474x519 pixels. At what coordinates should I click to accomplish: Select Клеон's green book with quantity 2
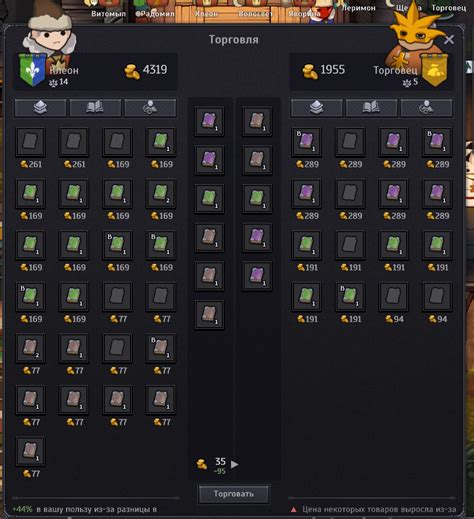pos(161,194)
